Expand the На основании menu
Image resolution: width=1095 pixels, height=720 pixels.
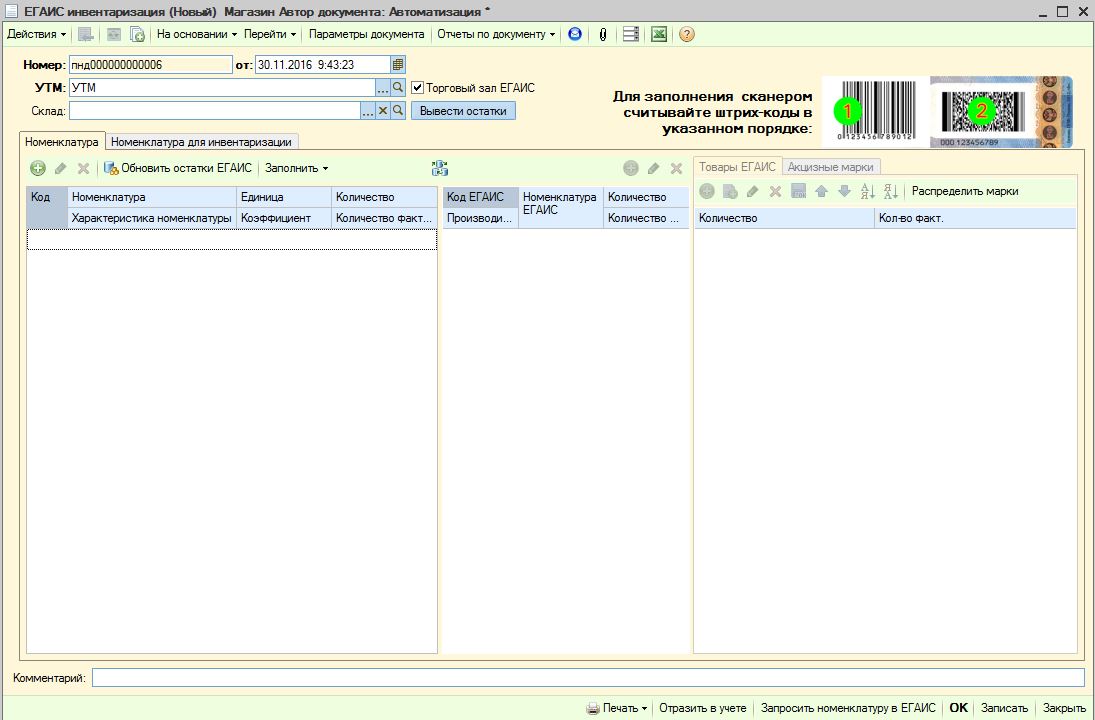coord(197,34)
